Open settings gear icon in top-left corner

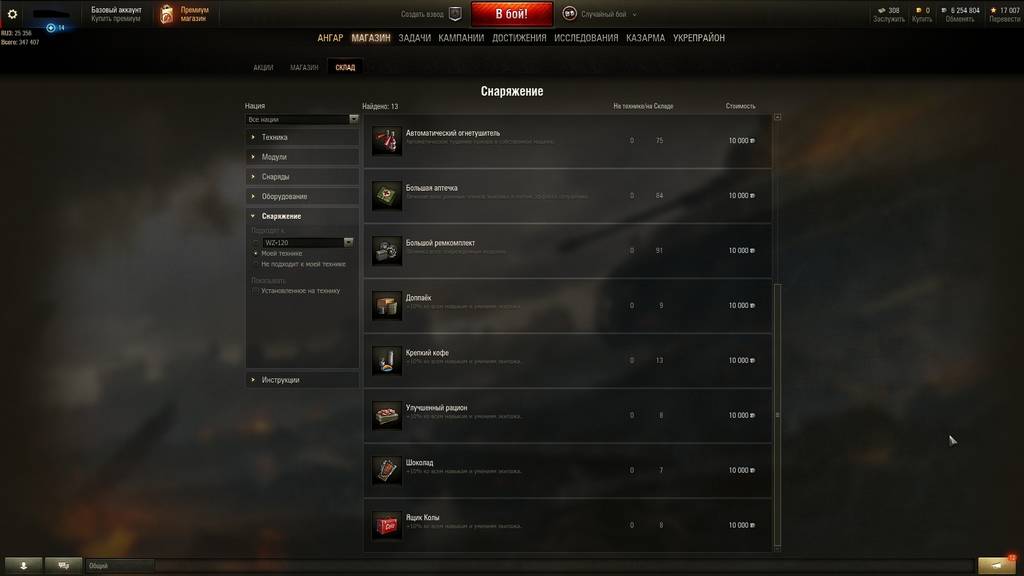click(x=12, y=14)
